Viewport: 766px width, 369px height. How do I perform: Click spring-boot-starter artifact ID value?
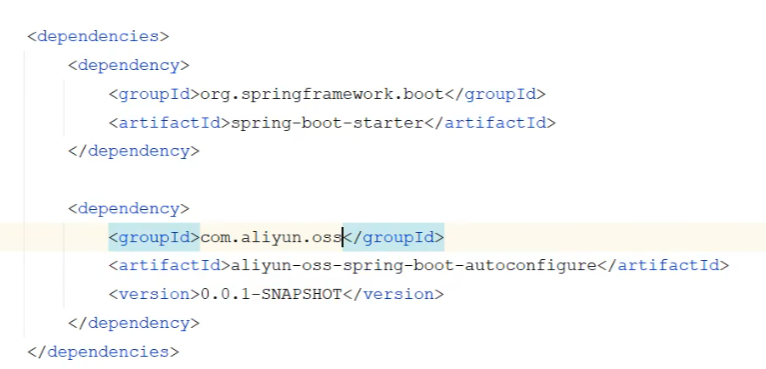coord(327,123)
